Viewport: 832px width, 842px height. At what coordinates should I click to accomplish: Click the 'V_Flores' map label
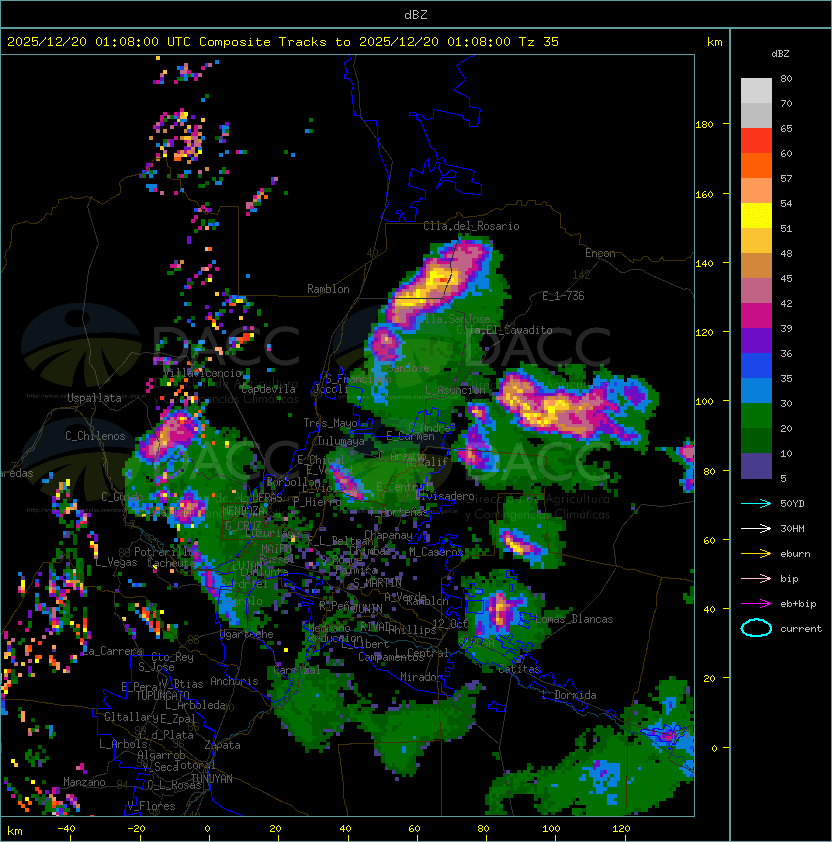coord(151,806)
